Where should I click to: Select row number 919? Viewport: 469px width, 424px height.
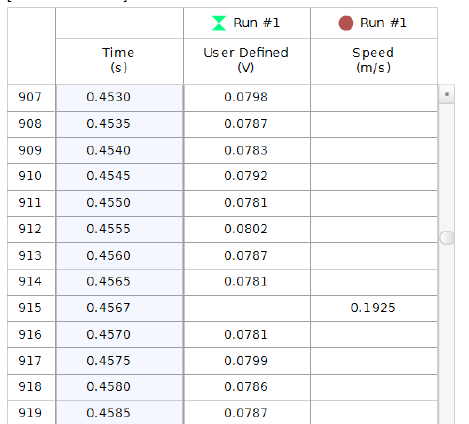(x=31, y=413)
